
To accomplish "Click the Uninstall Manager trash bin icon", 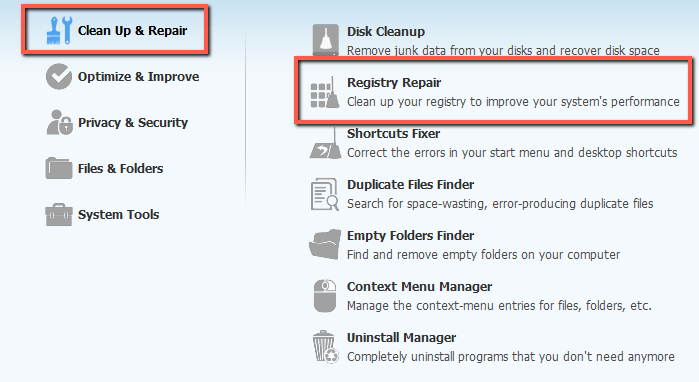I will (326, 347).
